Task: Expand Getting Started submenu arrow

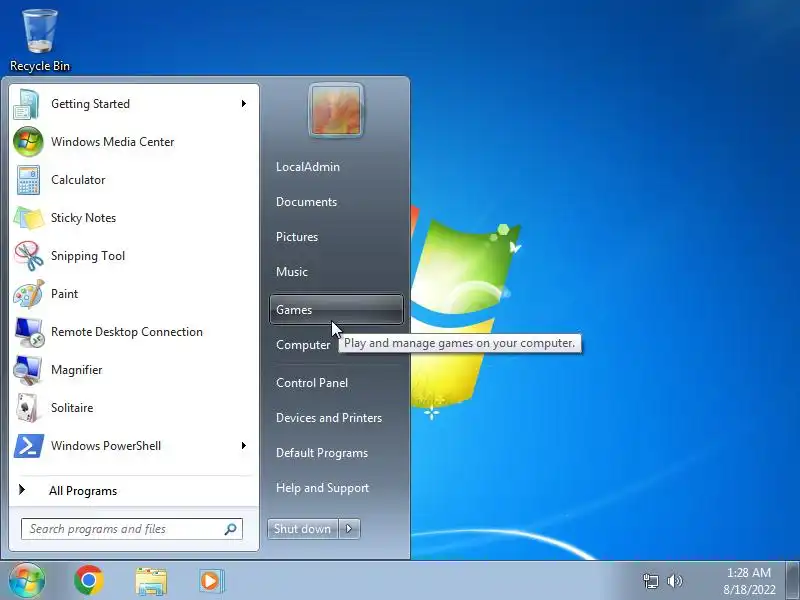Action: pyautogui.click(x=244, y=104)
